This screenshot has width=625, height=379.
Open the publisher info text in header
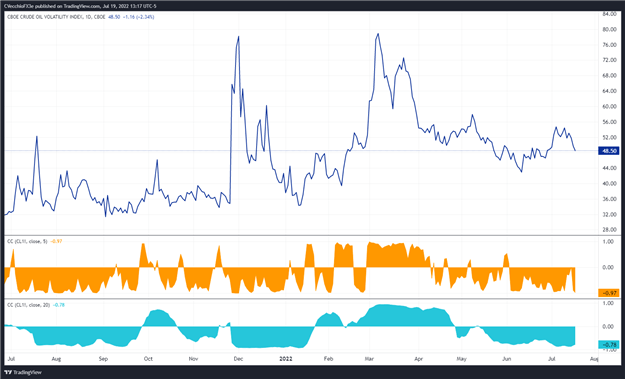pos(80,6)
